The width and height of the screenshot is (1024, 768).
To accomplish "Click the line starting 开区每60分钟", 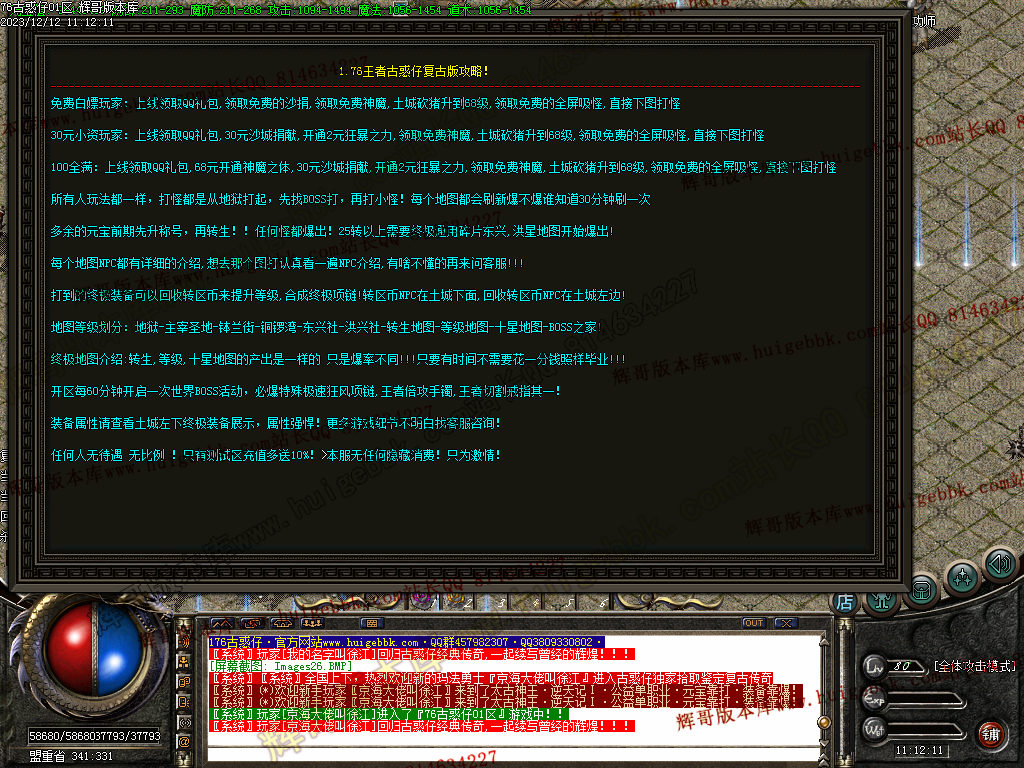I will pyautogui.click(x=306, y=391).
